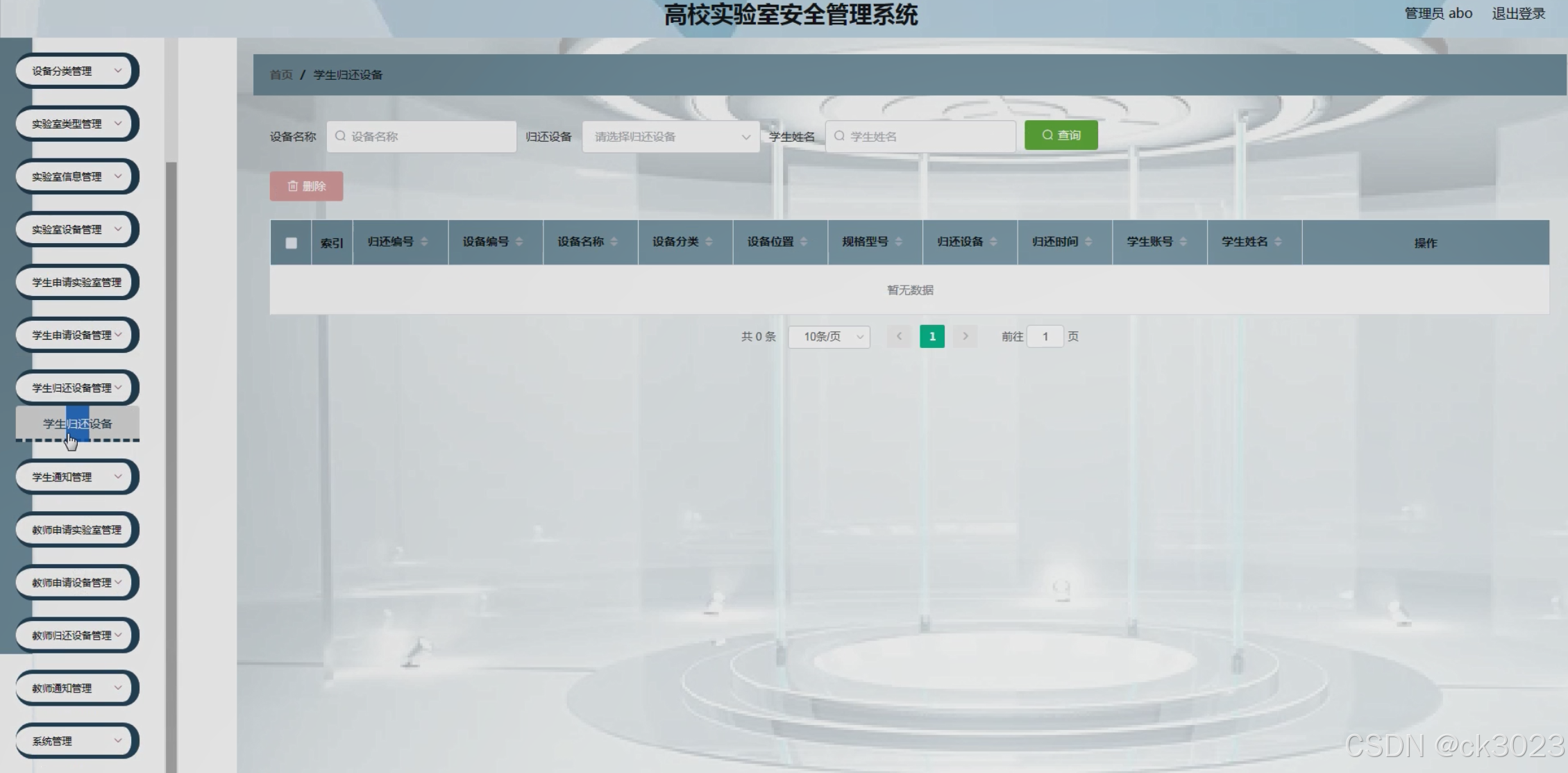Go to next page arrow
Viewport: 1568px width, 773px height.
(965, 337)
